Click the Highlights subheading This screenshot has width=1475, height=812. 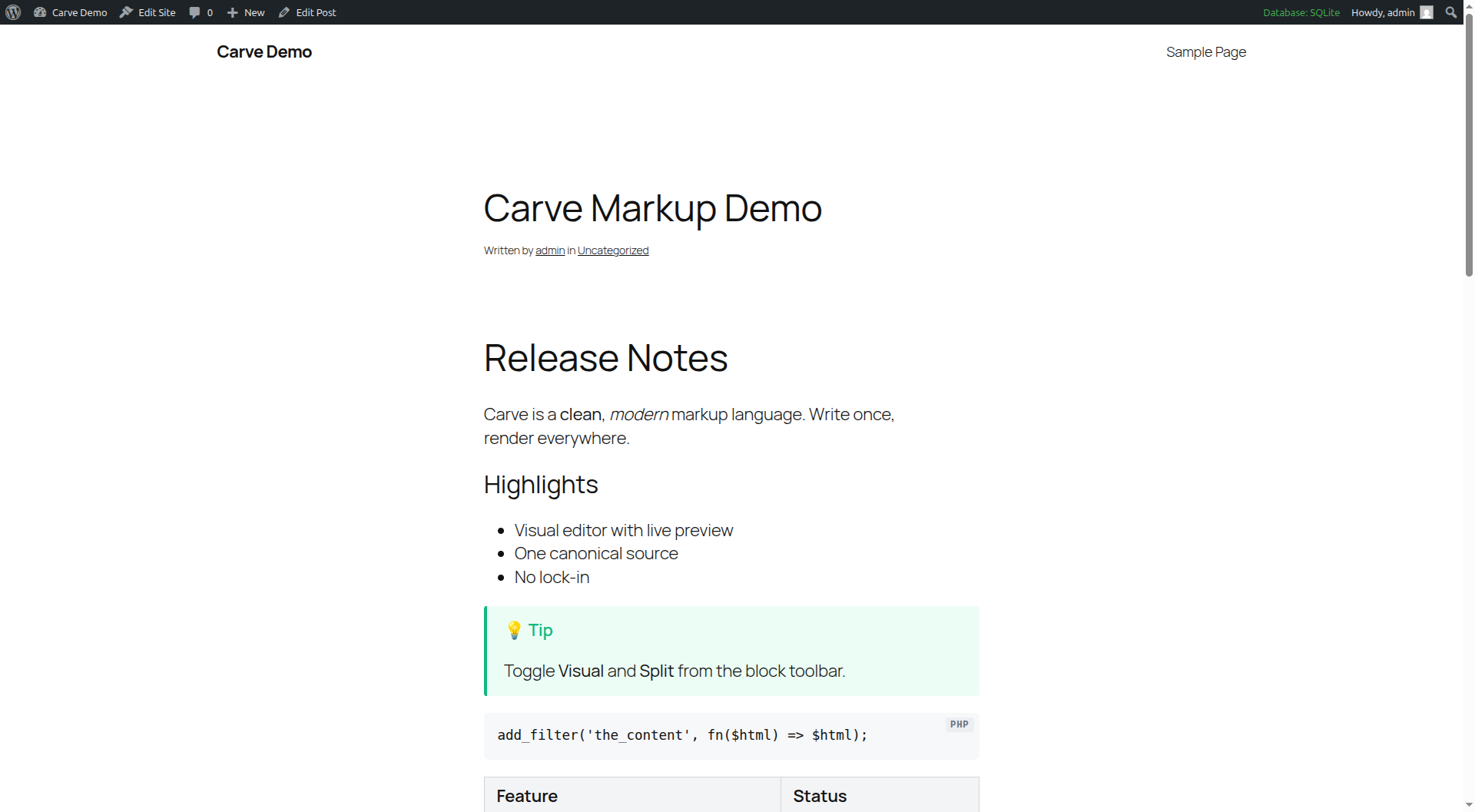pyautogui.click(x=541, y=485)
